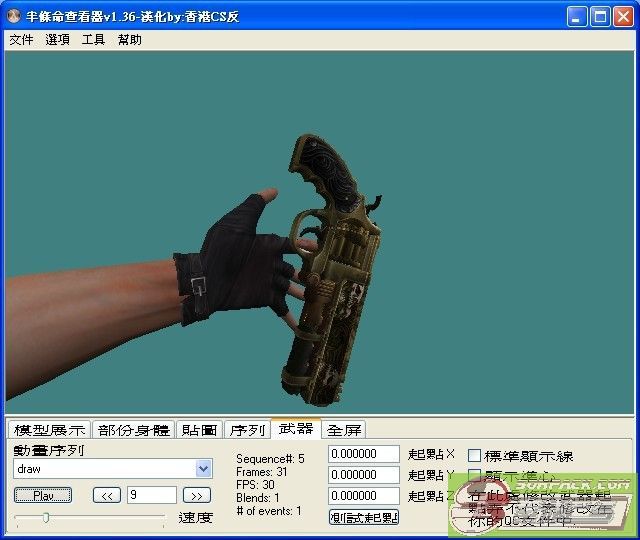
Task: Enable the 標準顯示線 checkbox
Action: [475, 456]
